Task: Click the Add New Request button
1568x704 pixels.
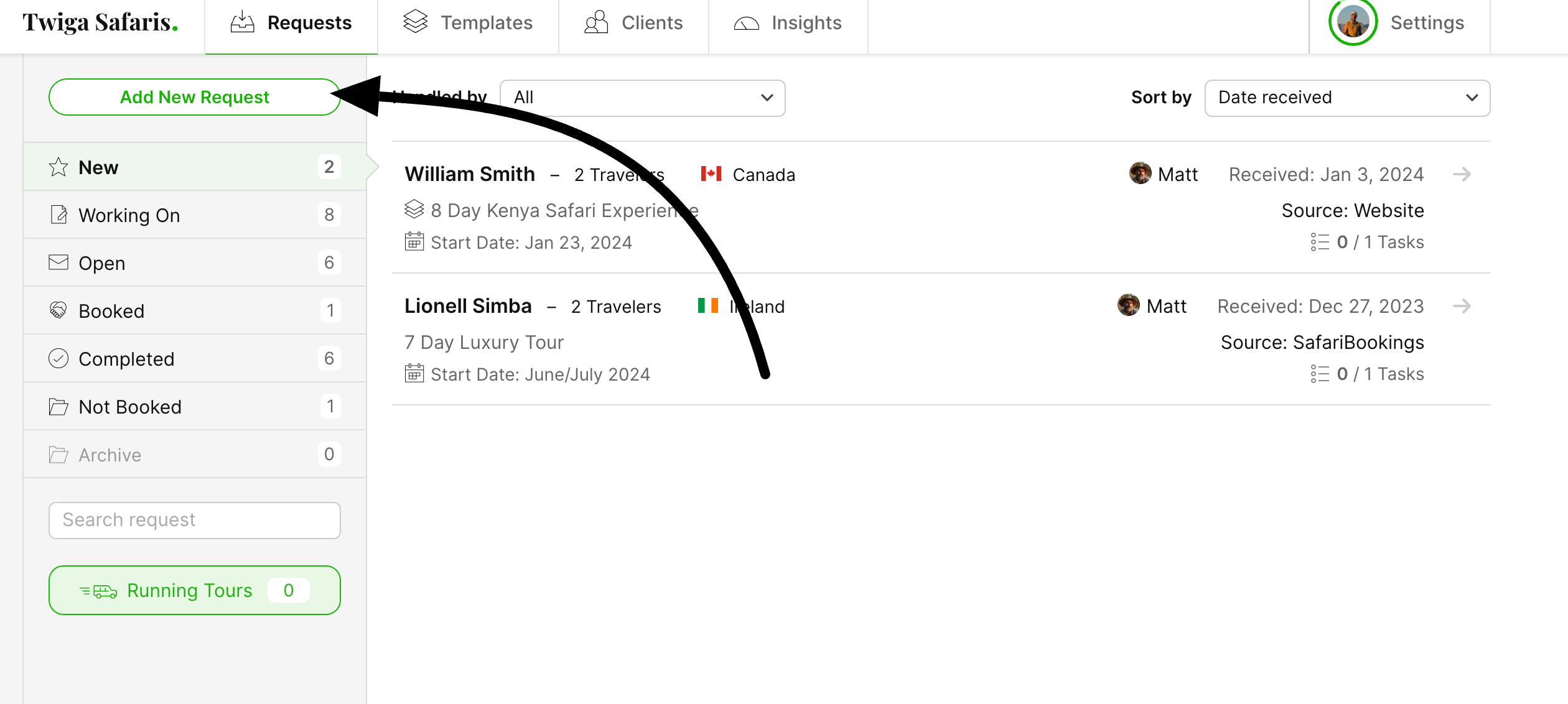Action: (195, 97)
